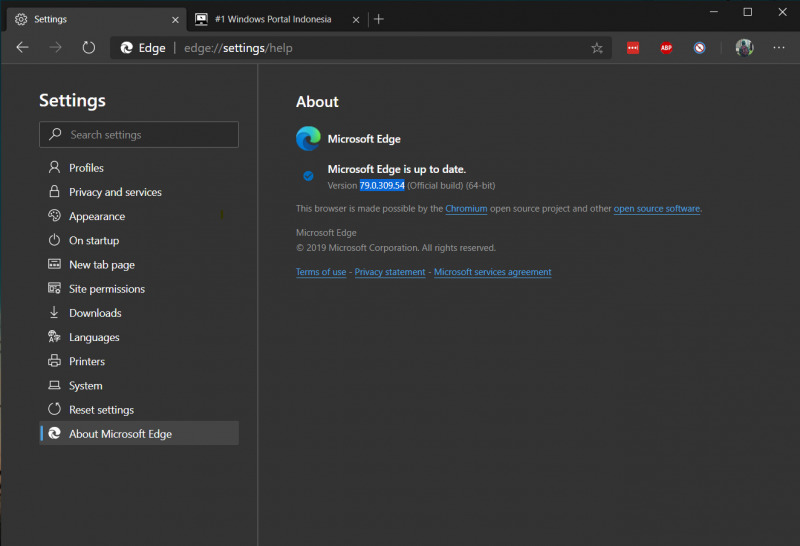Open the red LastPass extension icon
This screenshot has width=800, height=546.
click(x=633, y=48)
